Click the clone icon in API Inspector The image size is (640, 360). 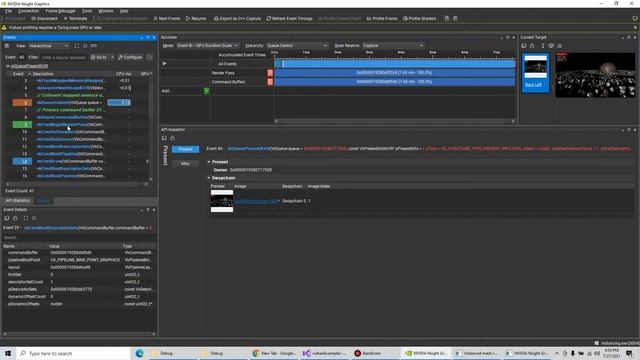tap(164, 138)
